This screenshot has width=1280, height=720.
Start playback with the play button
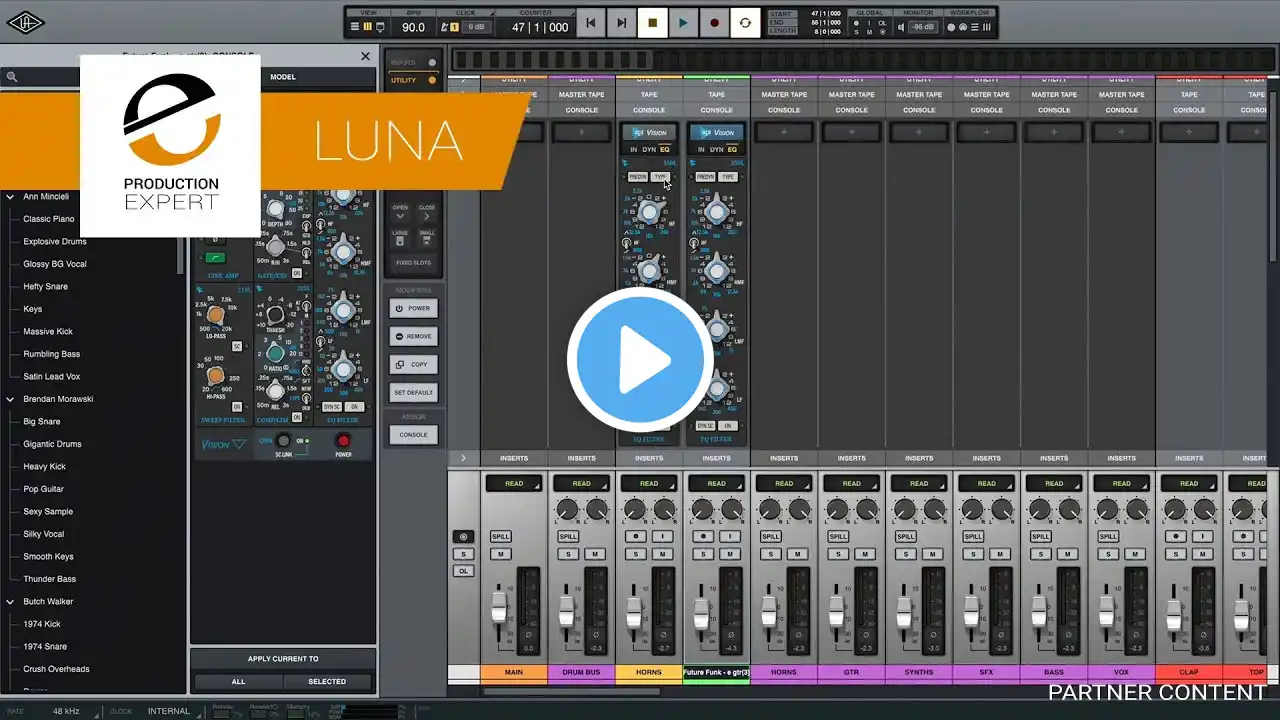click(x=683, y=22)
